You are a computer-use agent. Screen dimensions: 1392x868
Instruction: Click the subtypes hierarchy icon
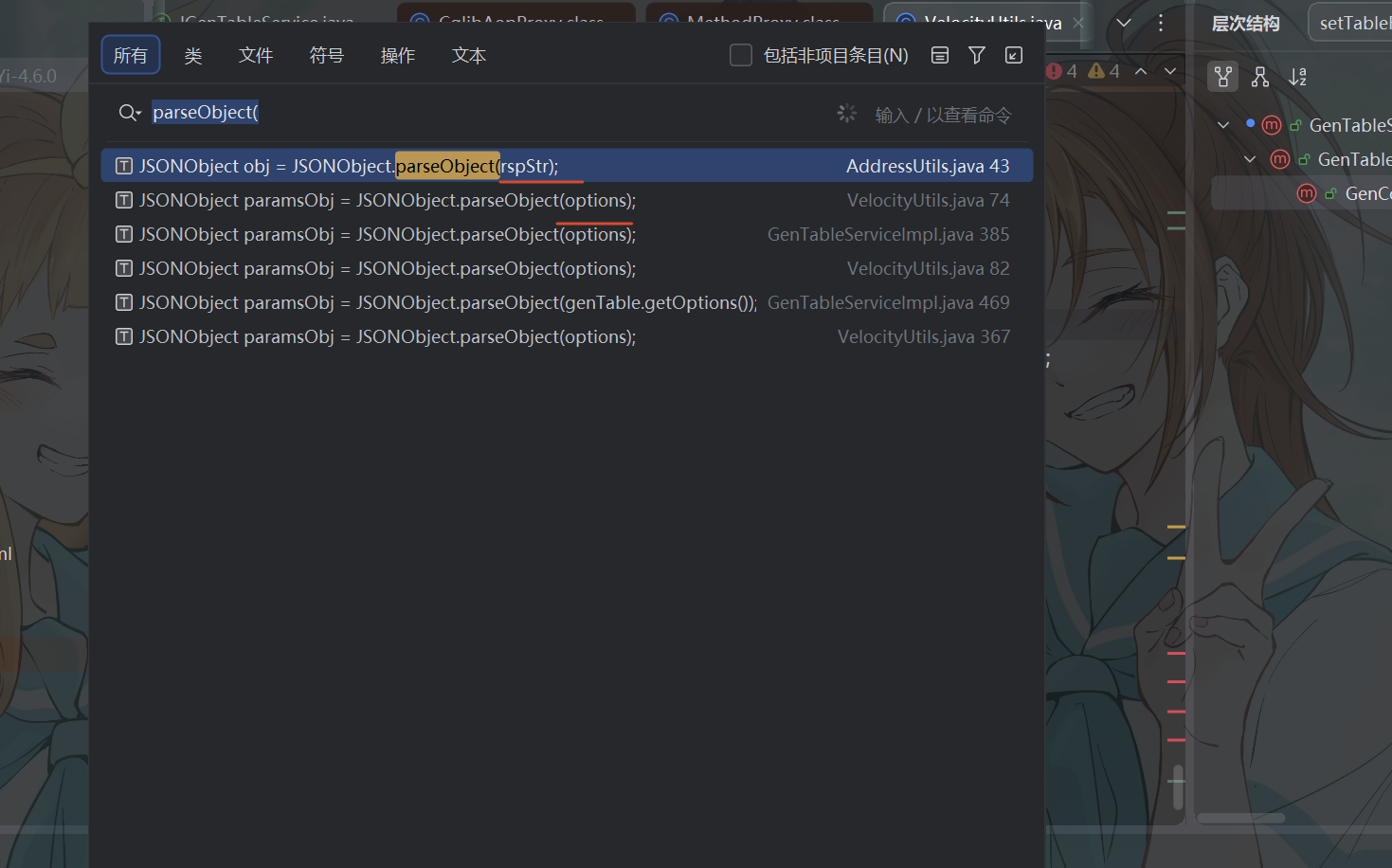point(1260,77)
